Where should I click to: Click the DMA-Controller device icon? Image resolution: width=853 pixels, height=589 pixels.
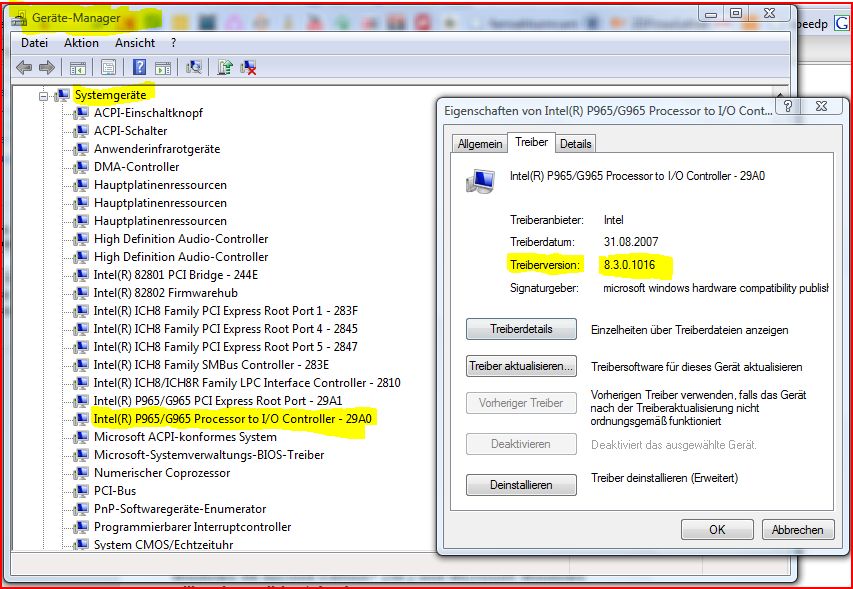pos(81,167)
